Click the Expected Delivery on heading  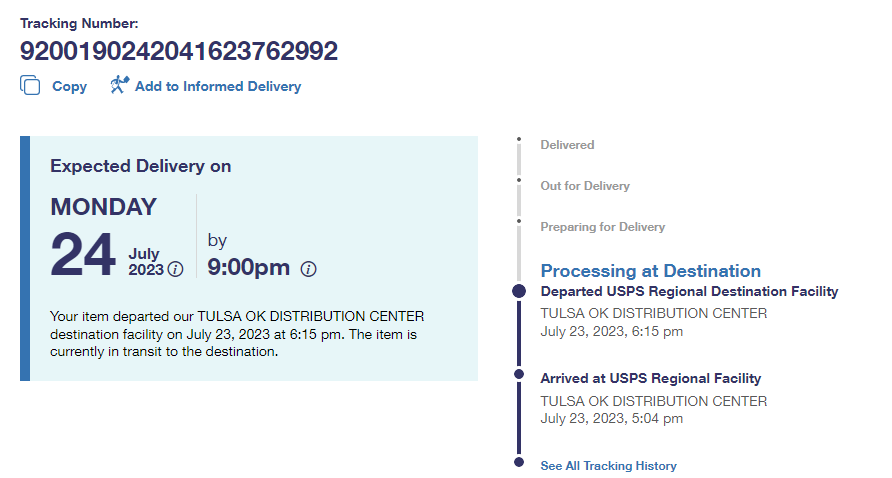[x=141, y=167]
